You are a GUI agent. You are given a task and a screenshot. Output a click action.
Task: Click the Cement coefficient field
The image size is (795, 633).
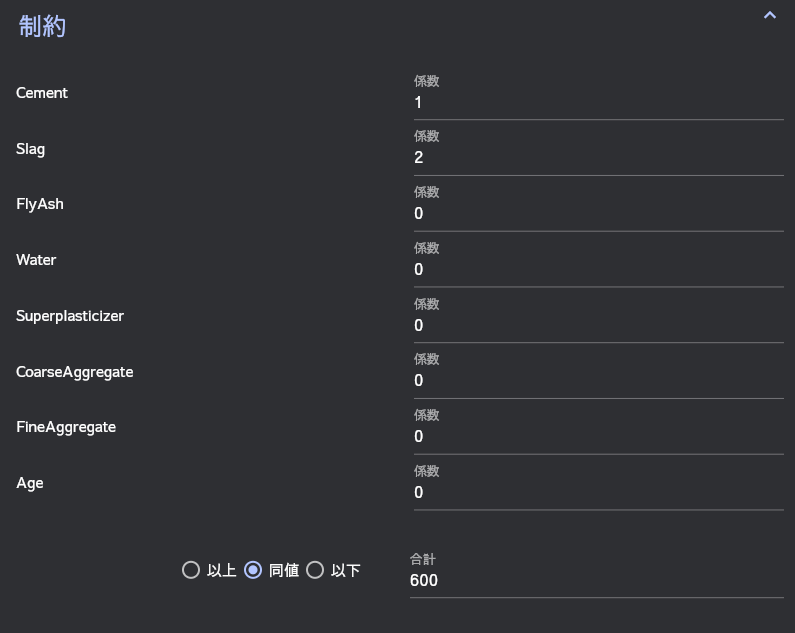pyautogui.click(x=598, y=103)
